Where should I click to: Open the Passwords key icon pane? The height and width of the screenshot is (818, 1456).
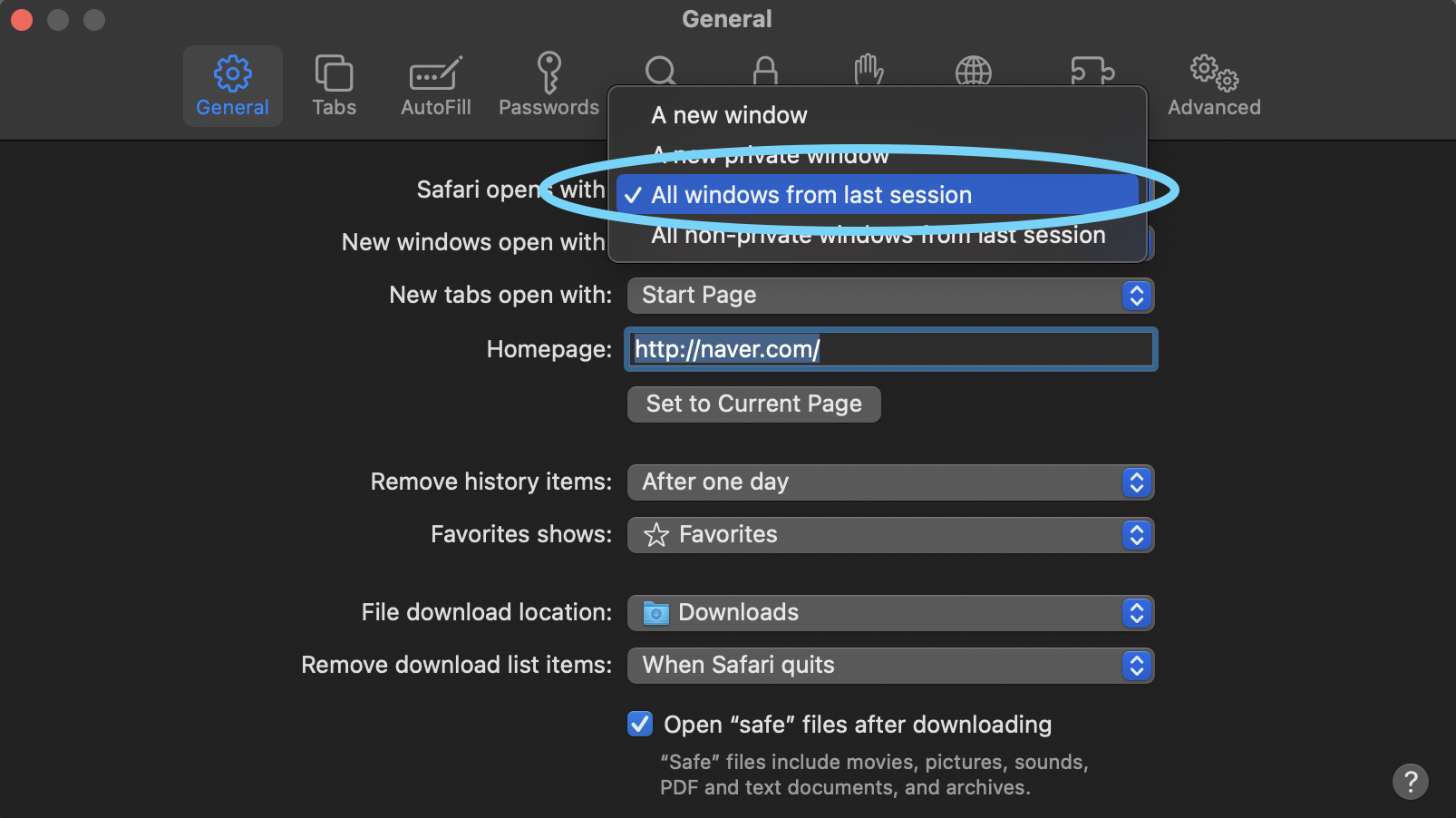coord(548,86)
